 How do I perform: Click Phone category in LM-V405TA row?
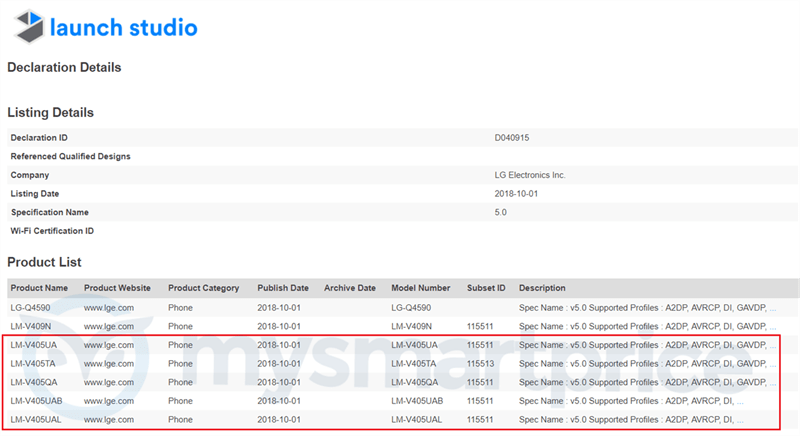click(180, 364)
